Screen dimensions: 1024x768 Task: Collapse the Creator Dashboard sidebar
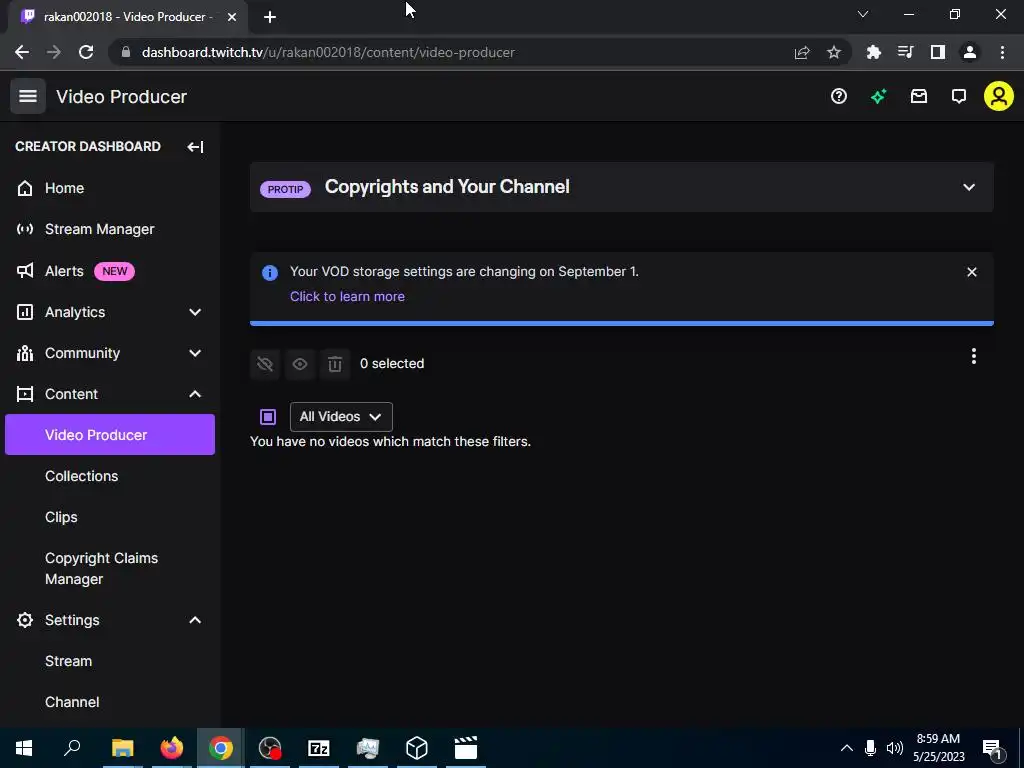(195, 147)
